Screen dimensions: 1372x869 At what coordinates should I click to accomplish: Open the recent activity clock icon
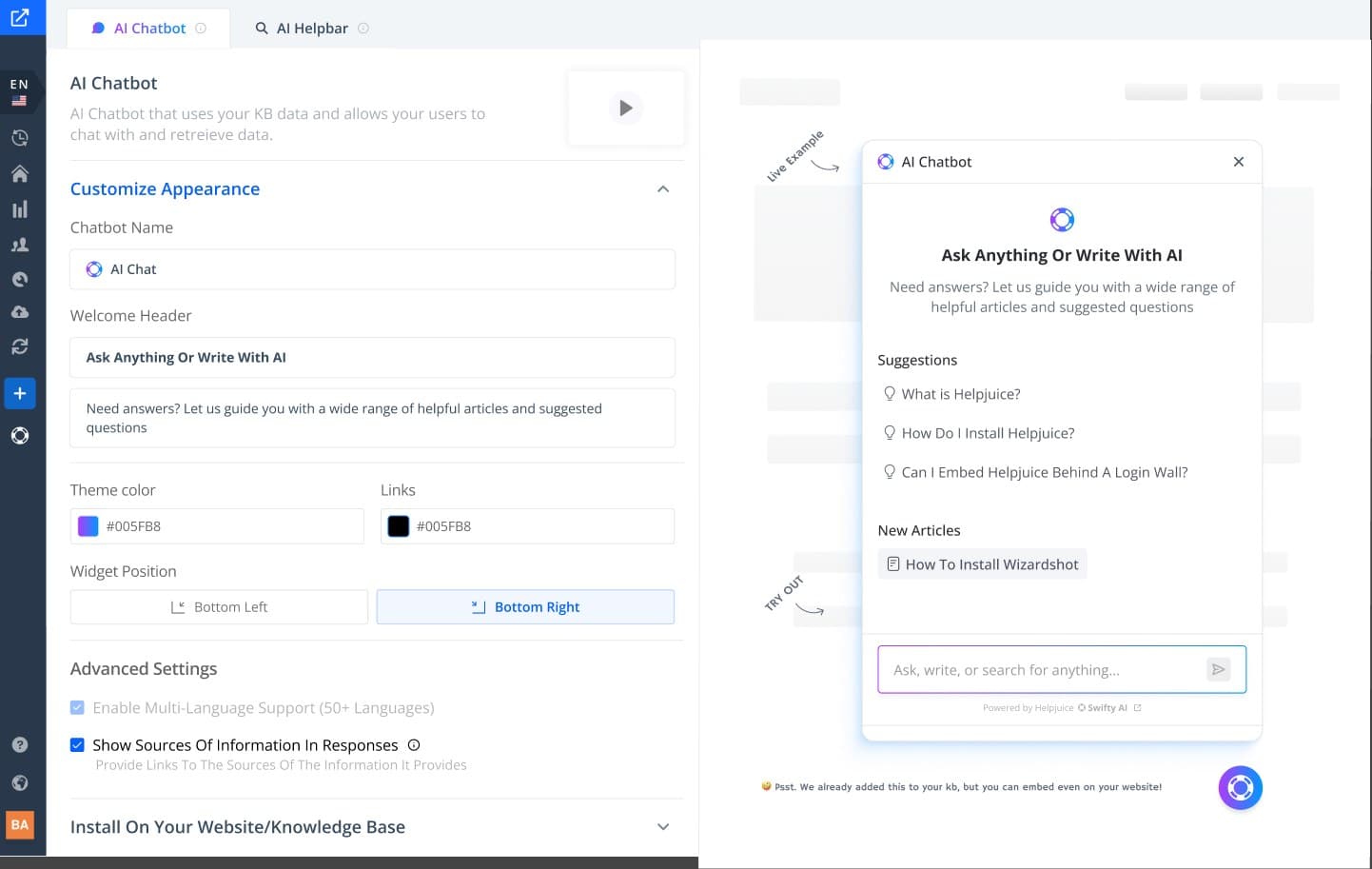[19, 138]
